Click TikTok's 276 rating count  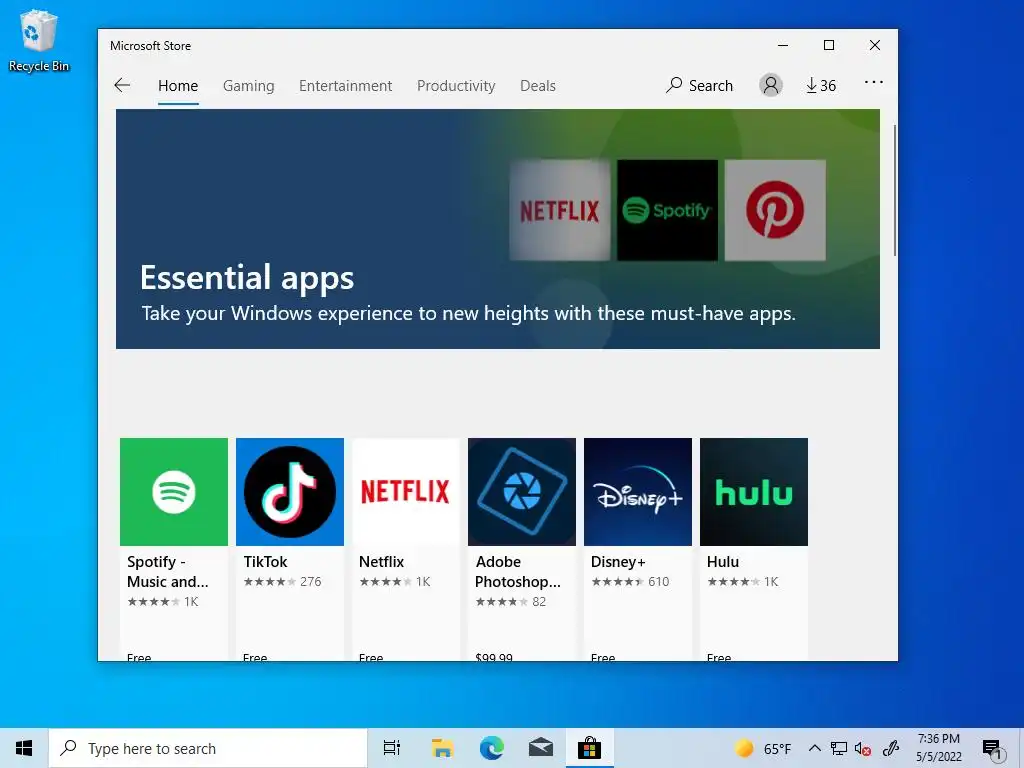point(311,581)
